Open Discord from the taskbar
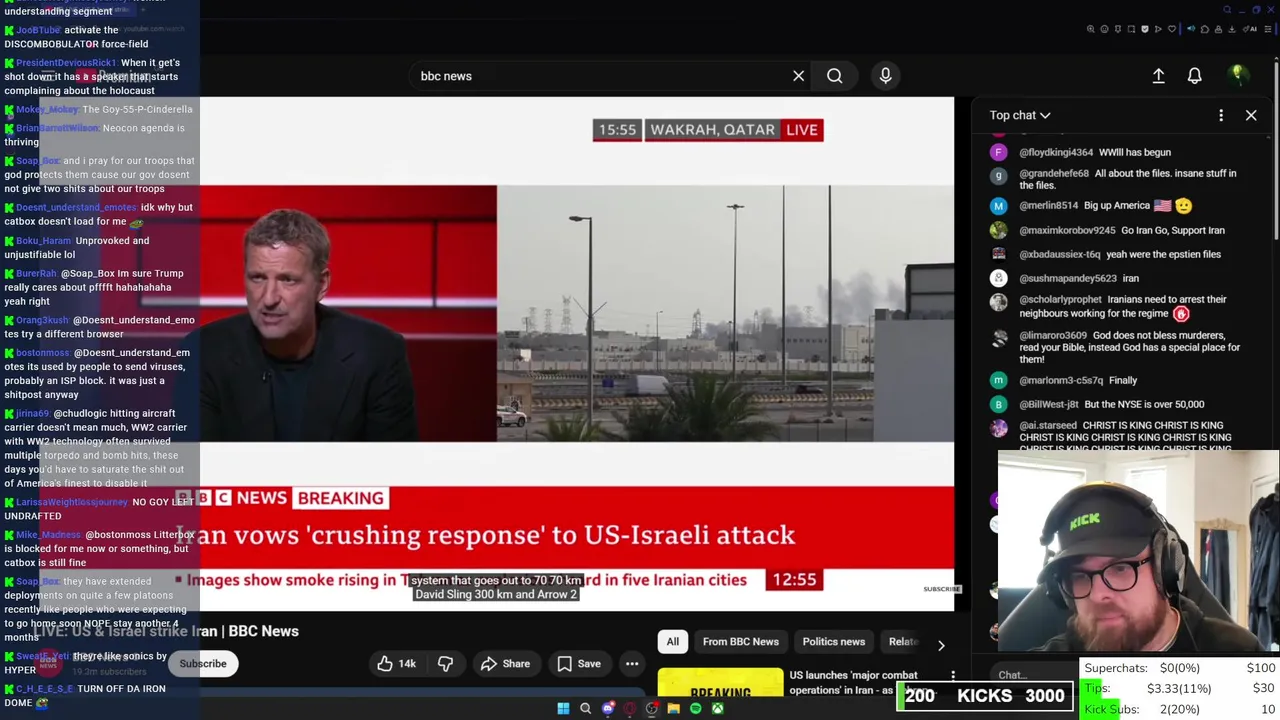 (x=608, y=709)
